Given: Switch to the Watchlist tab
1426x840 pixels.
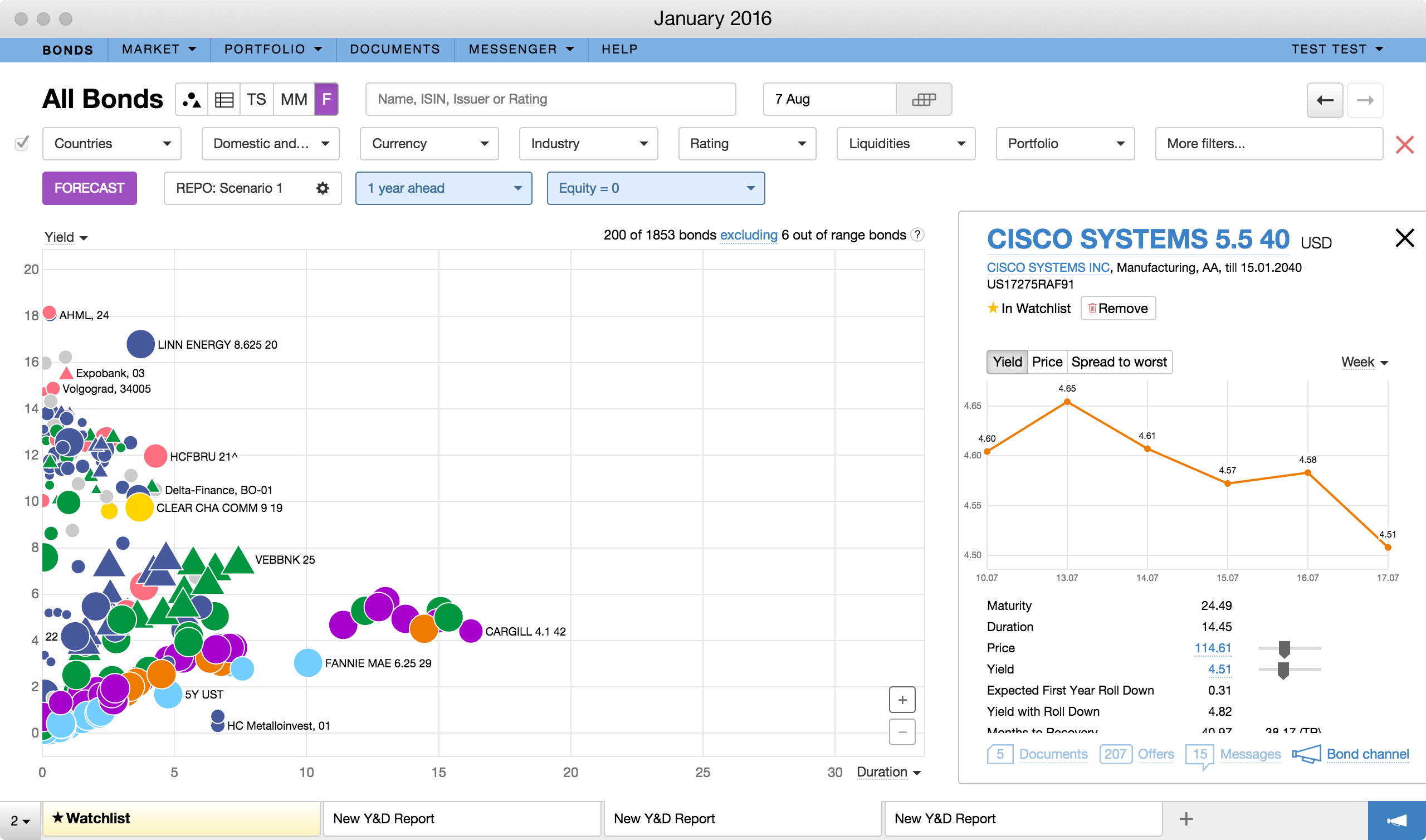Looking at the screenshot, I should click(182, 818).
